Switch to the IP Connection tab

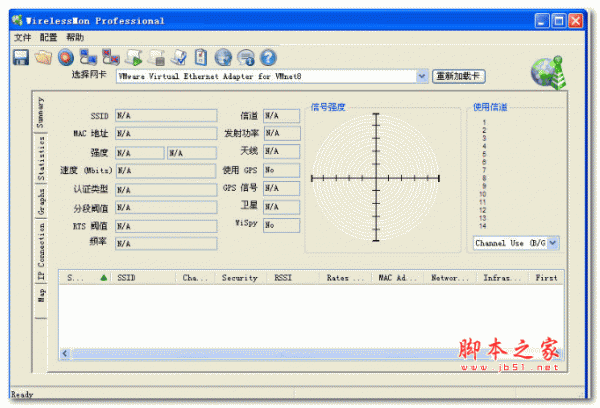(x=41, y=251)
